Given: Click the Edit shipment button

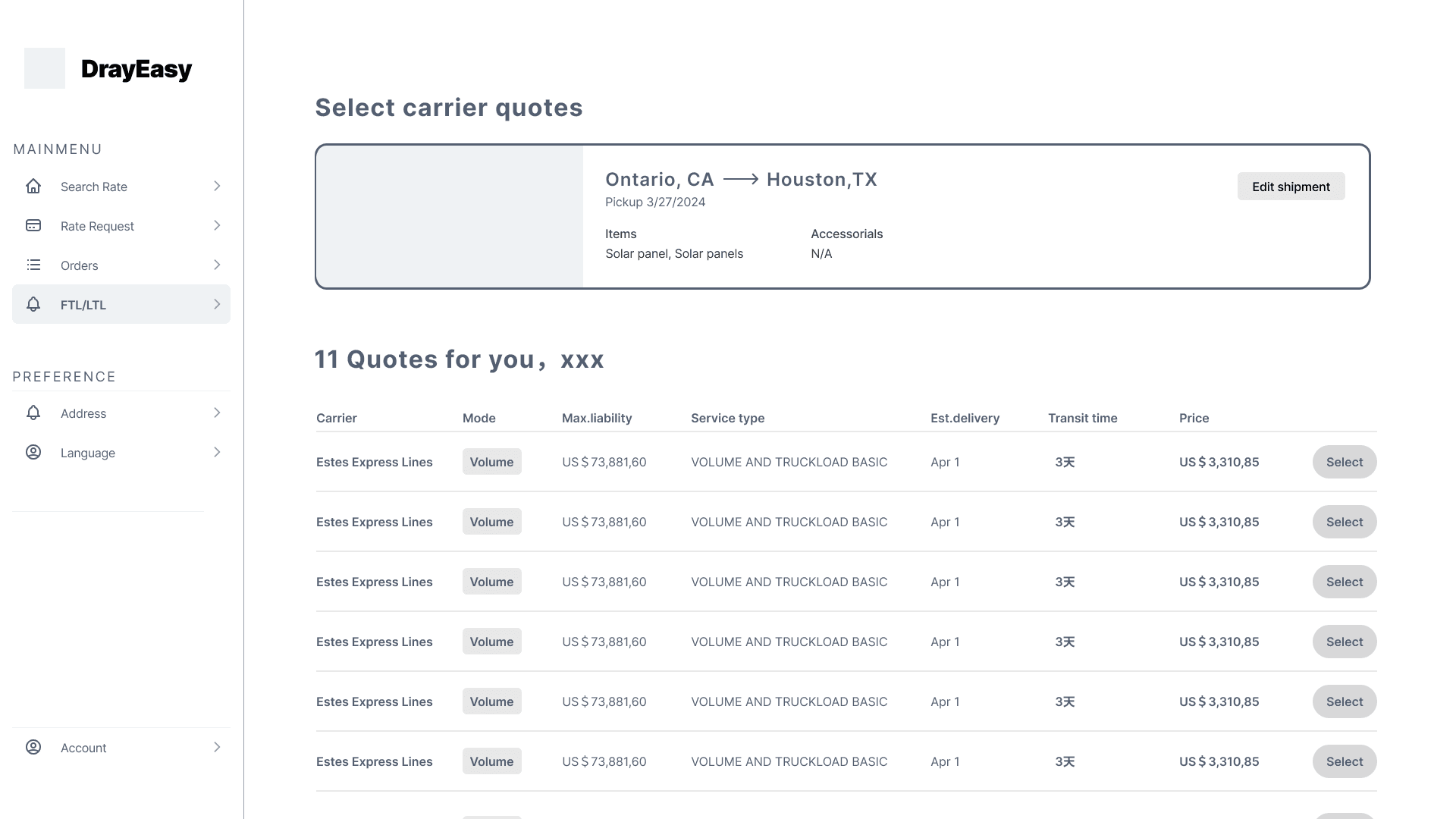Looking at the screenshot, I should [1291, 187].
